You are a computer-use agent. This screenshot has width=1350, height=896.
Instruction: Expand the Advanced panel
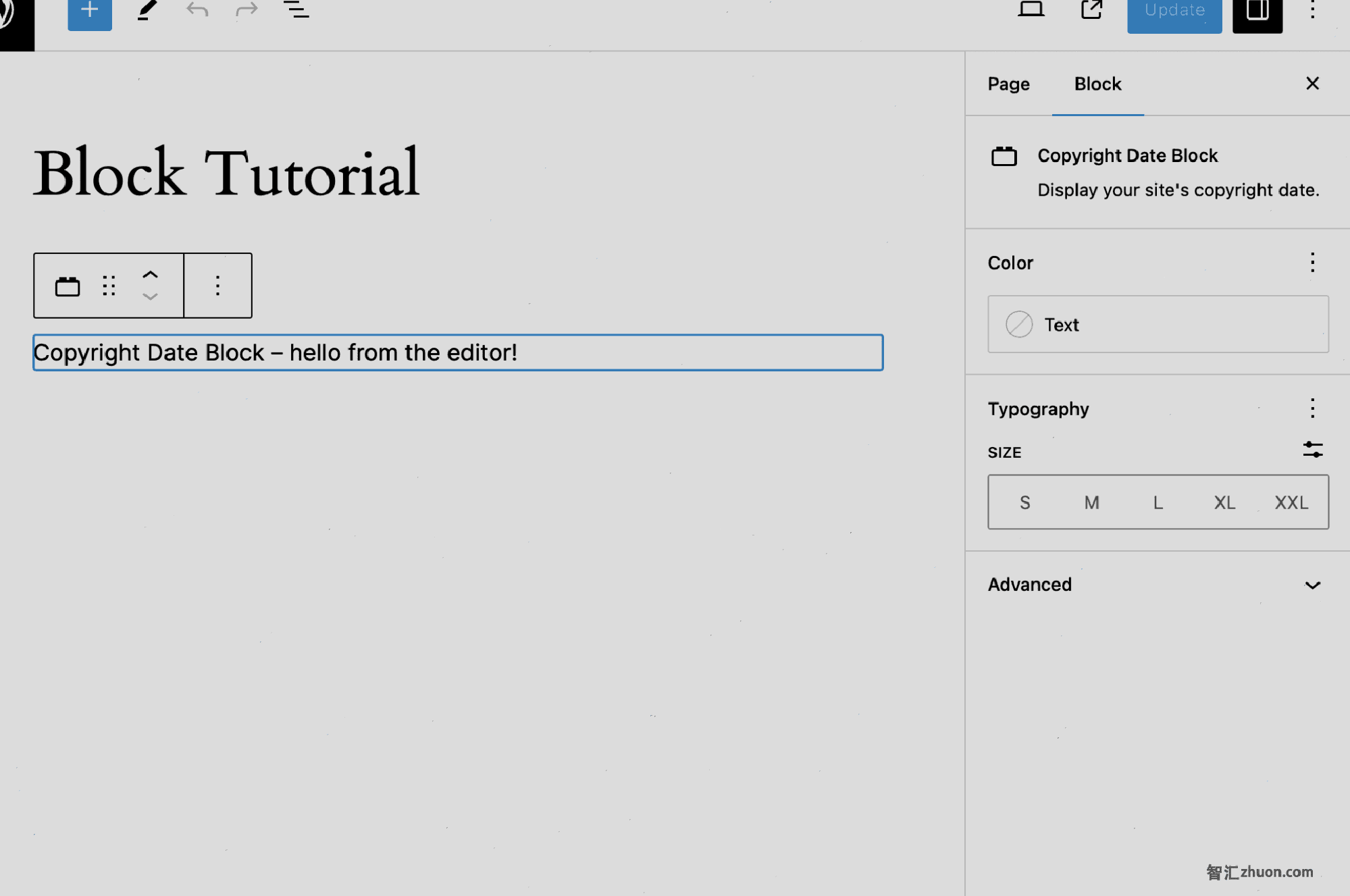tap(1157, 584)
